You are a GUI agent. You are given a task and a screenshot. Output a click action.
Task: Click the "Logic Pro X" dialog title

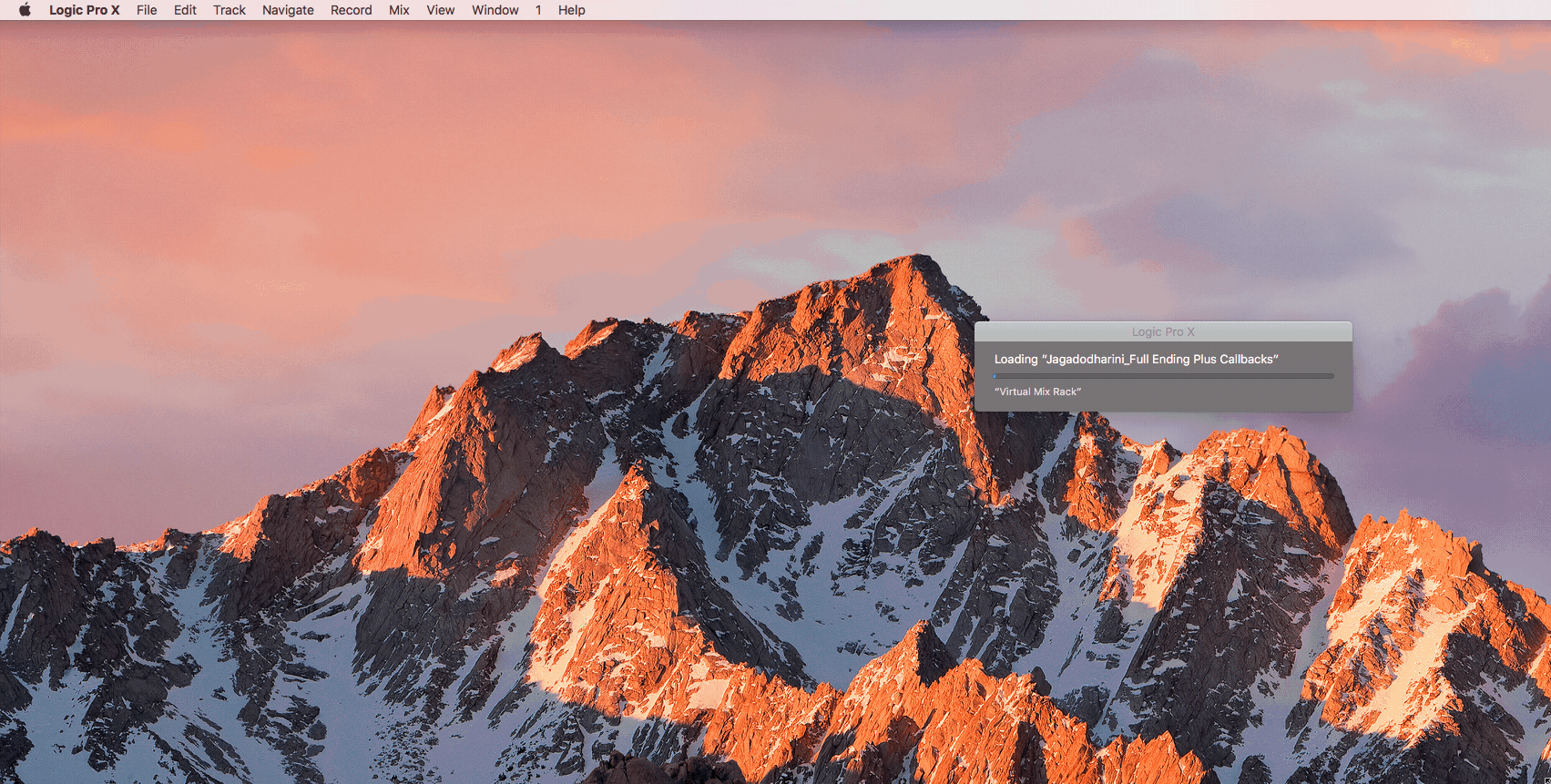tap(1163, 331)
